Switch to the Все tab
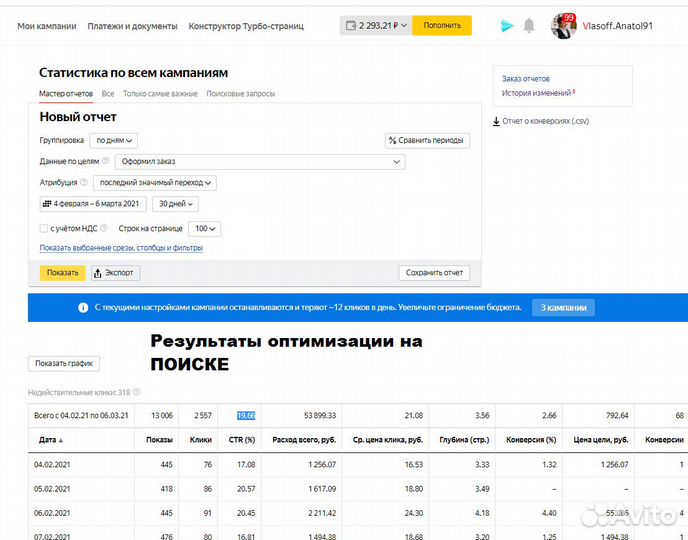 (108, 93)
